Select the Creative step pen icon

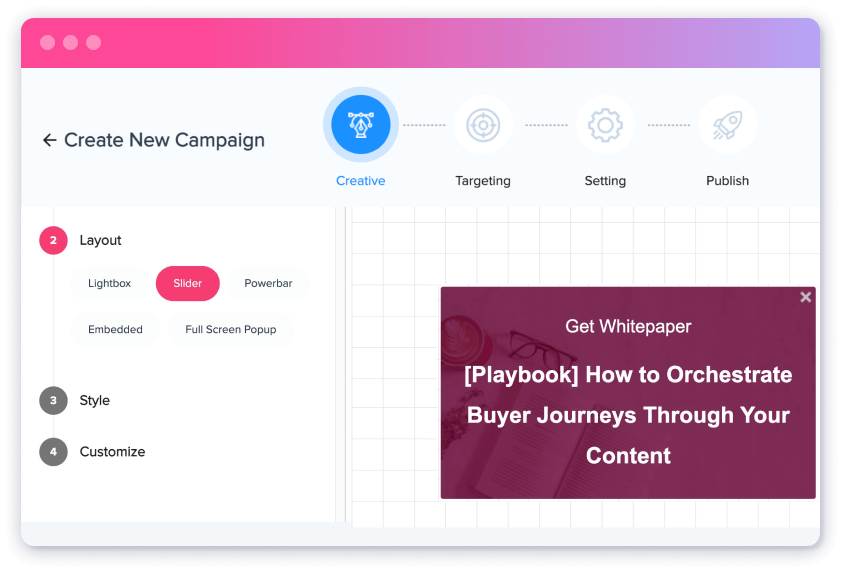[x=361, y=125]
